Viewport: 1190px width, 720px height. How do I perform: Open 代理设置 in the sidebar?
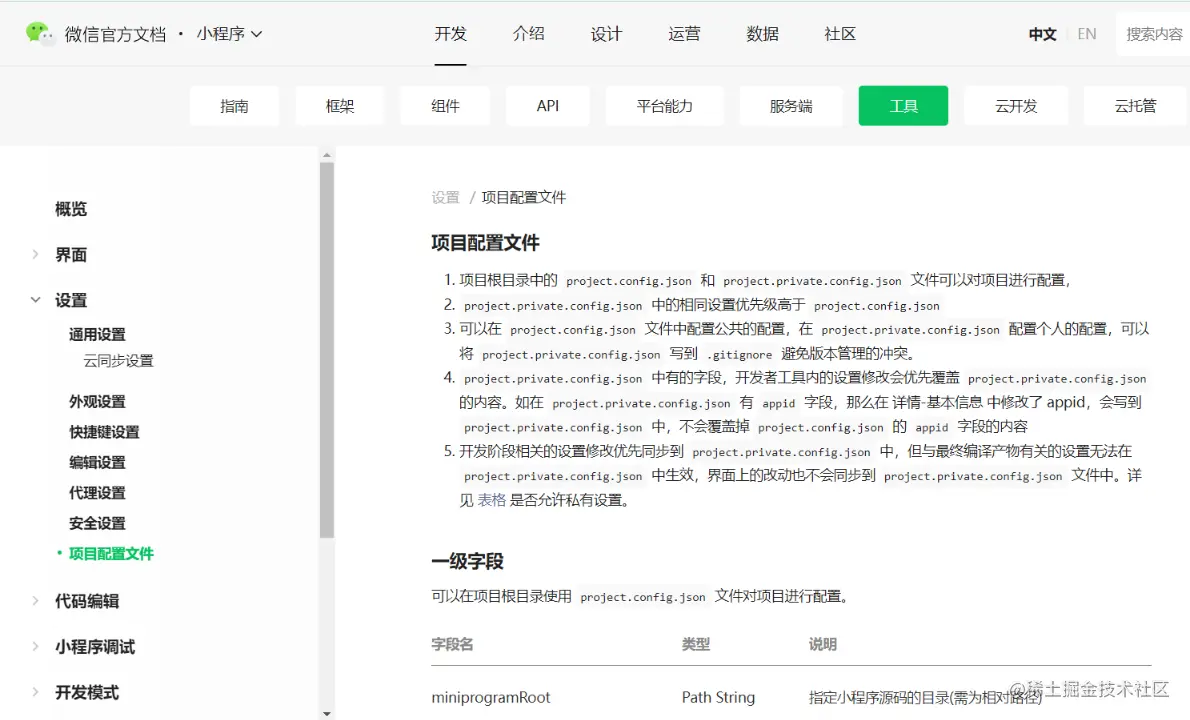(97, 492)
